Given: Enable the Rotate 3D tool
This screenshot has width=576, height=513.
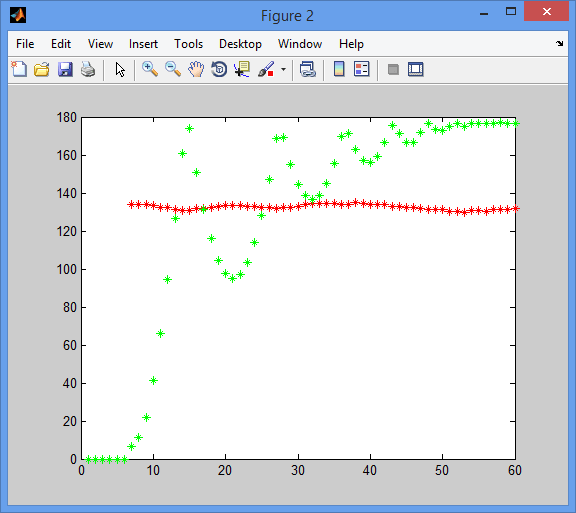Looking at the screenshot, I should pos(219,69).
